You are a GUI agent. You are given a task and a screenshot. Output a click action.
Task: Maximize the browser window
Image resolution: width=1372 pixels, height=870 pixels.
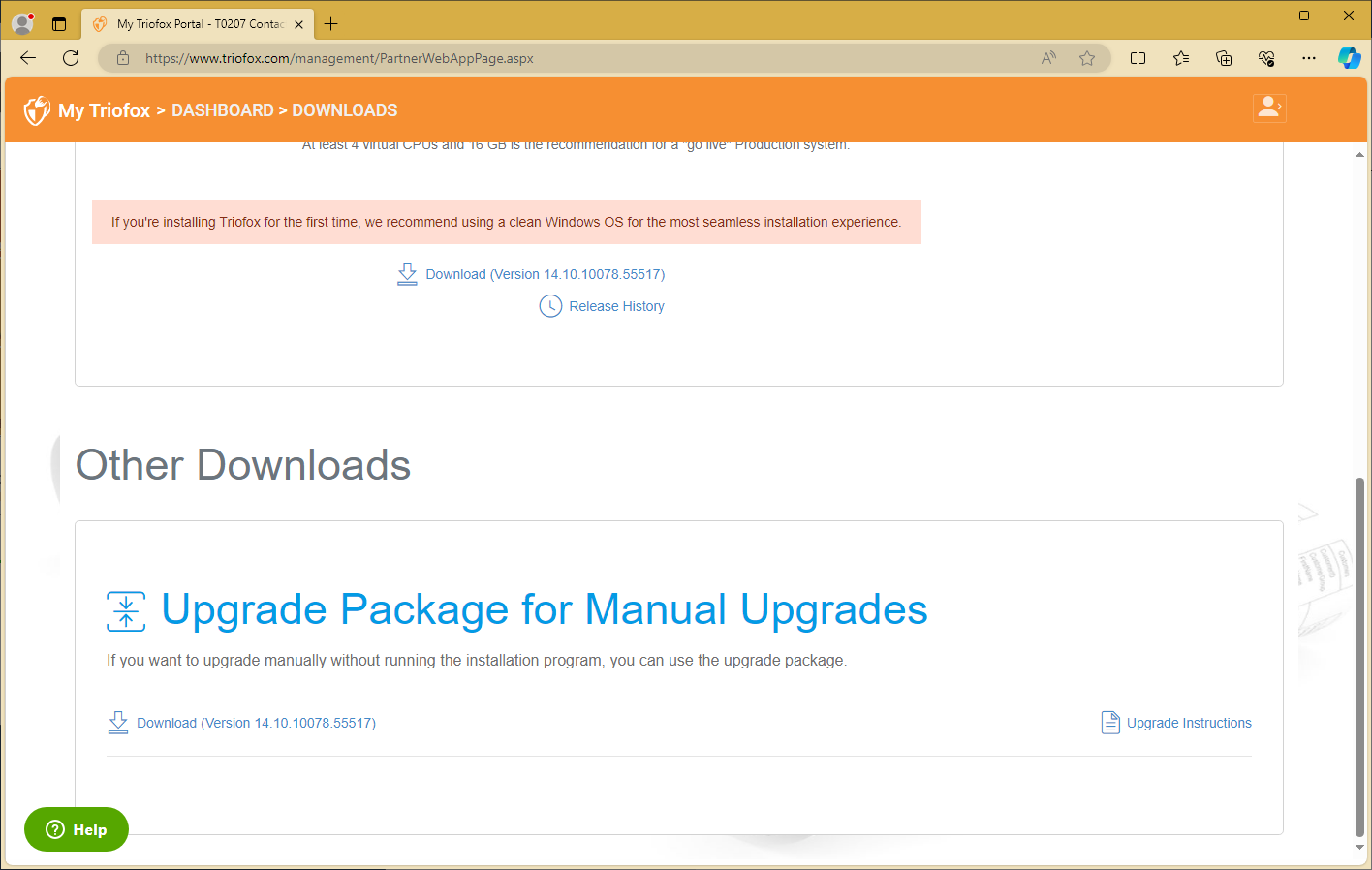1304,16
